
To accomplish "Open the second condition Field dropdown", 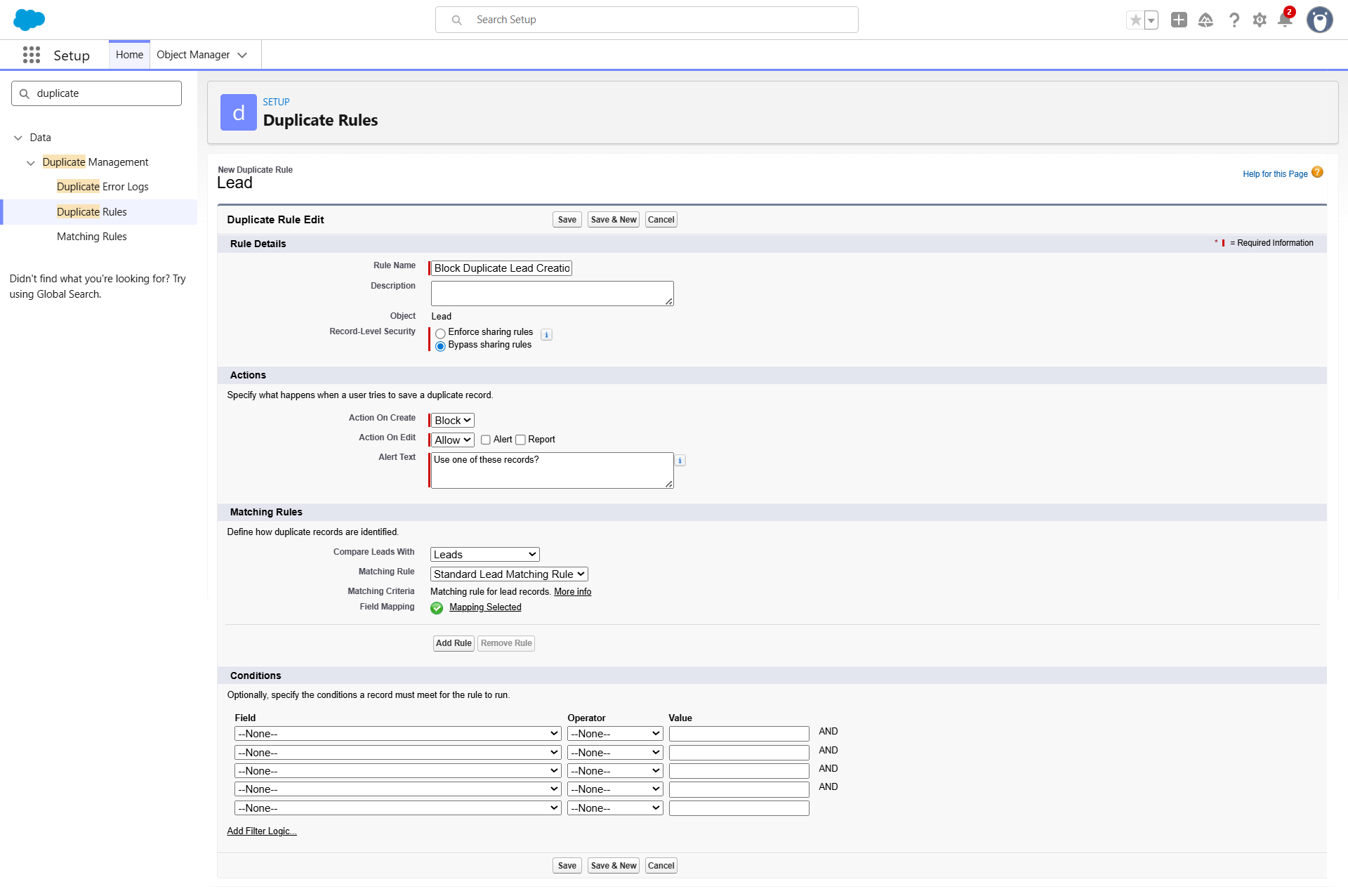I will [x=398, y=753].
